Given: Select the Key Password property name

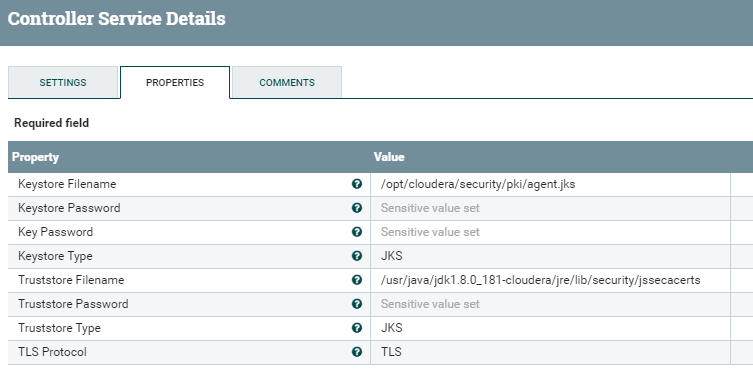Looking at the screenshot, I should [55, 232].
